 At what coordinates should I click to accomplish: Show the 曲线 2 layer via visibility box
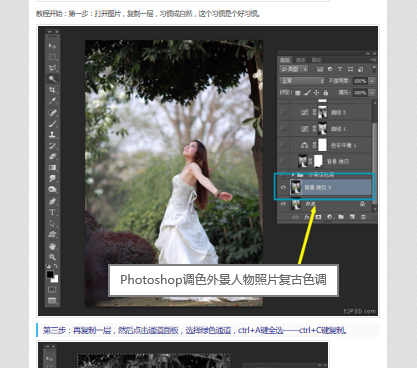click(283, 112)
